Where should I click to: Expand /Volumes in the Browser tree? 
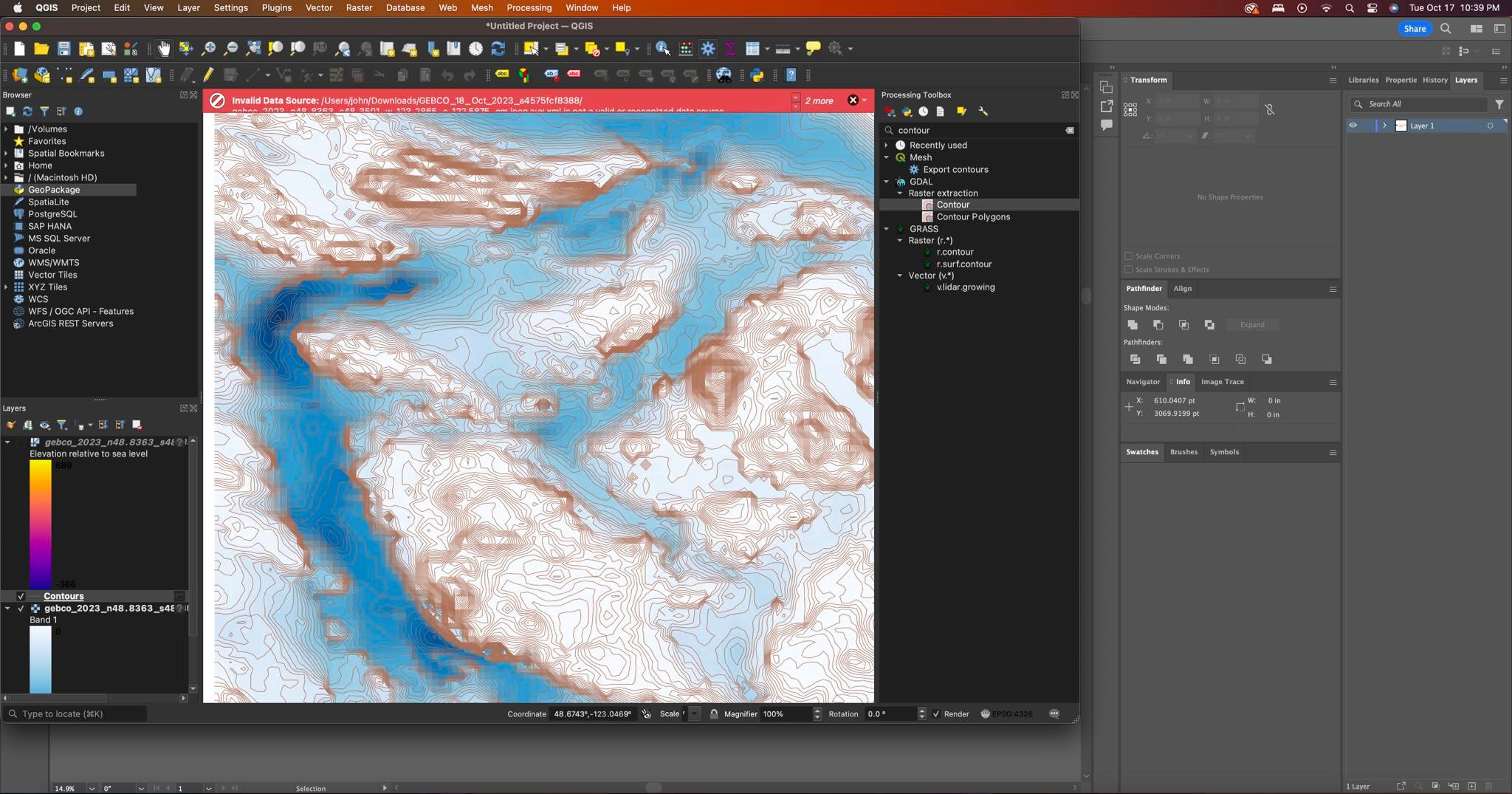point(7,129)
